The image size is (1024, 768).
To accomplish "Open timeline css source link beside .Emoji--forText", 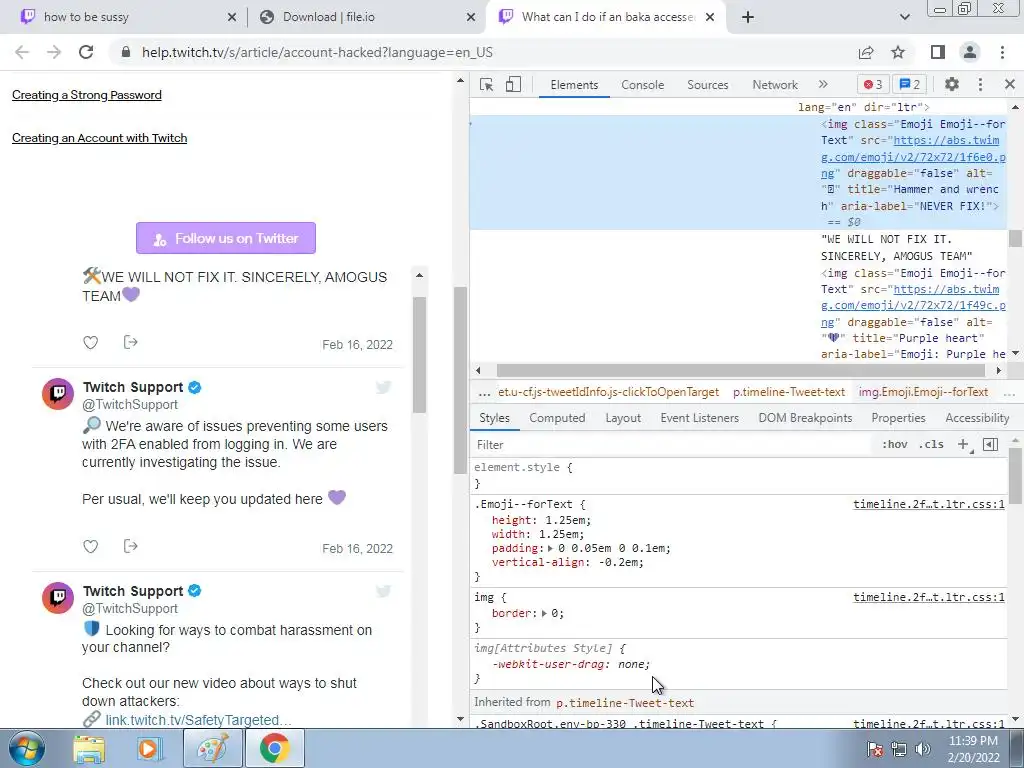I will pos(929,504).
